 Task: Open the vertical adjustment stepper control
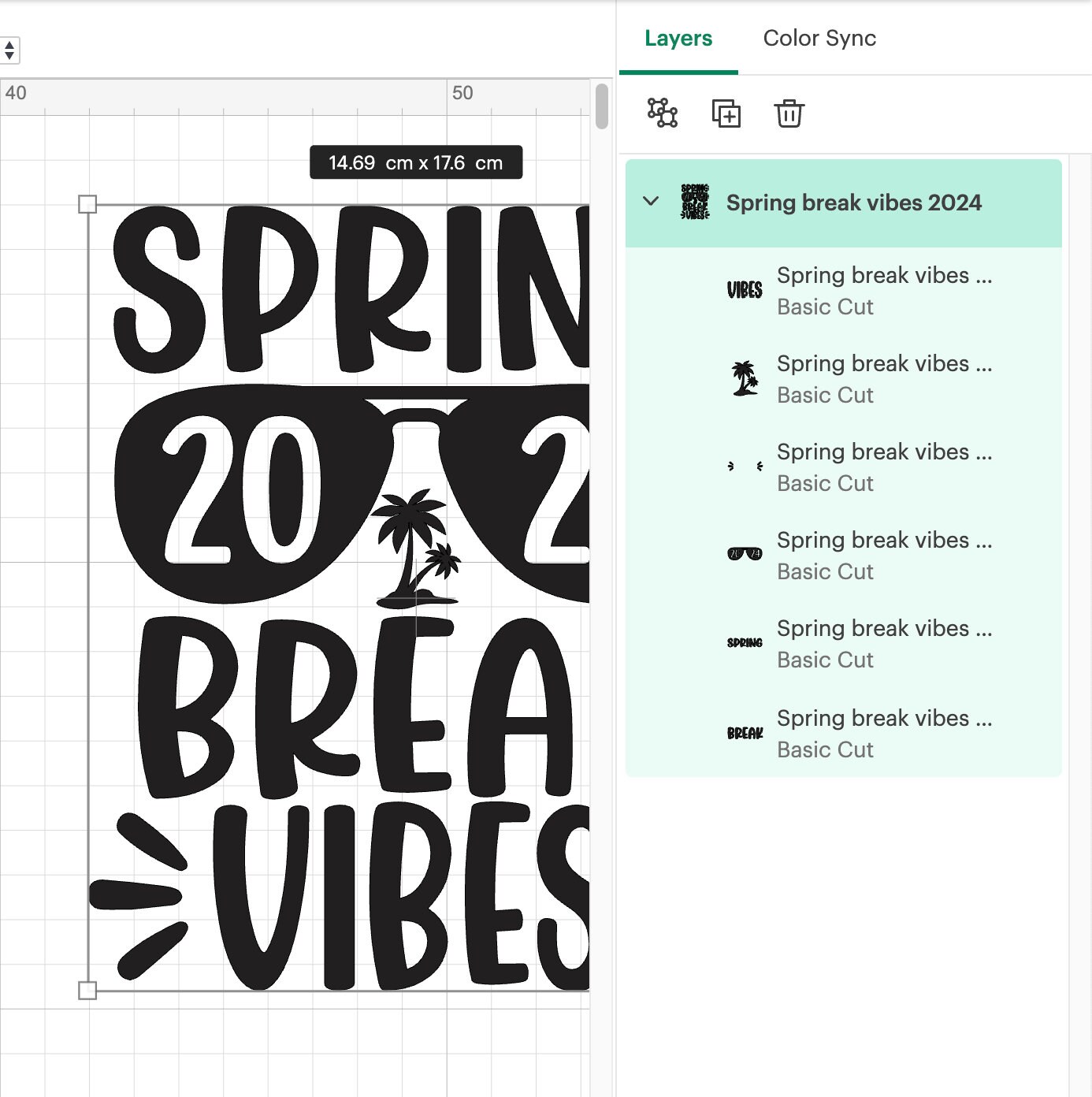click(8, 50)
